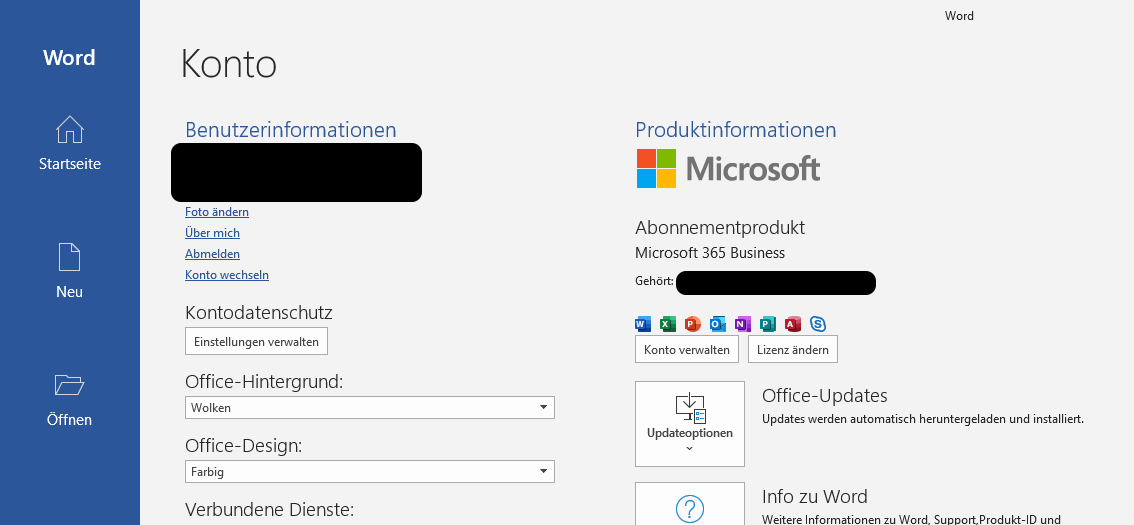The width and height of the screenshot is (1134, 525).
Task: Click the Word app icon under Abonnementprodukt
Action: (643, 323)
